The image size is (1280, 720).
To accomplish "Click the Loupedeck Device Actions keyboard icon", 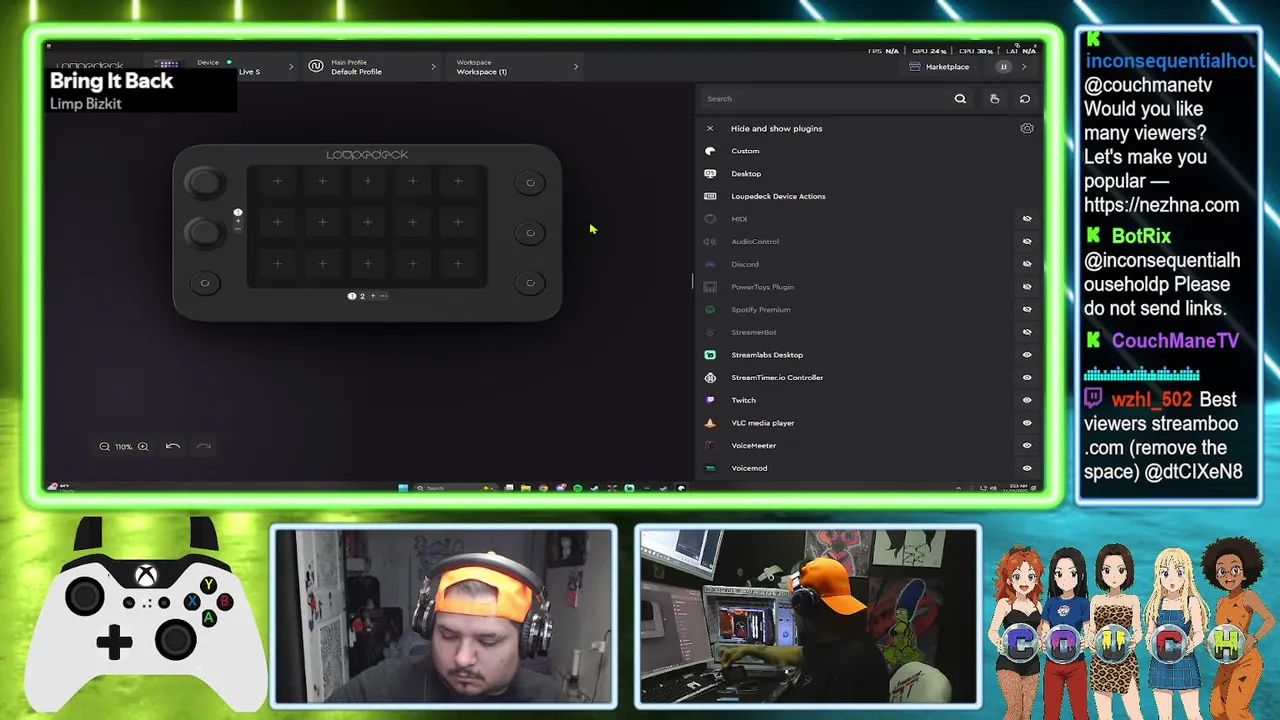I will tap(710, 196).
